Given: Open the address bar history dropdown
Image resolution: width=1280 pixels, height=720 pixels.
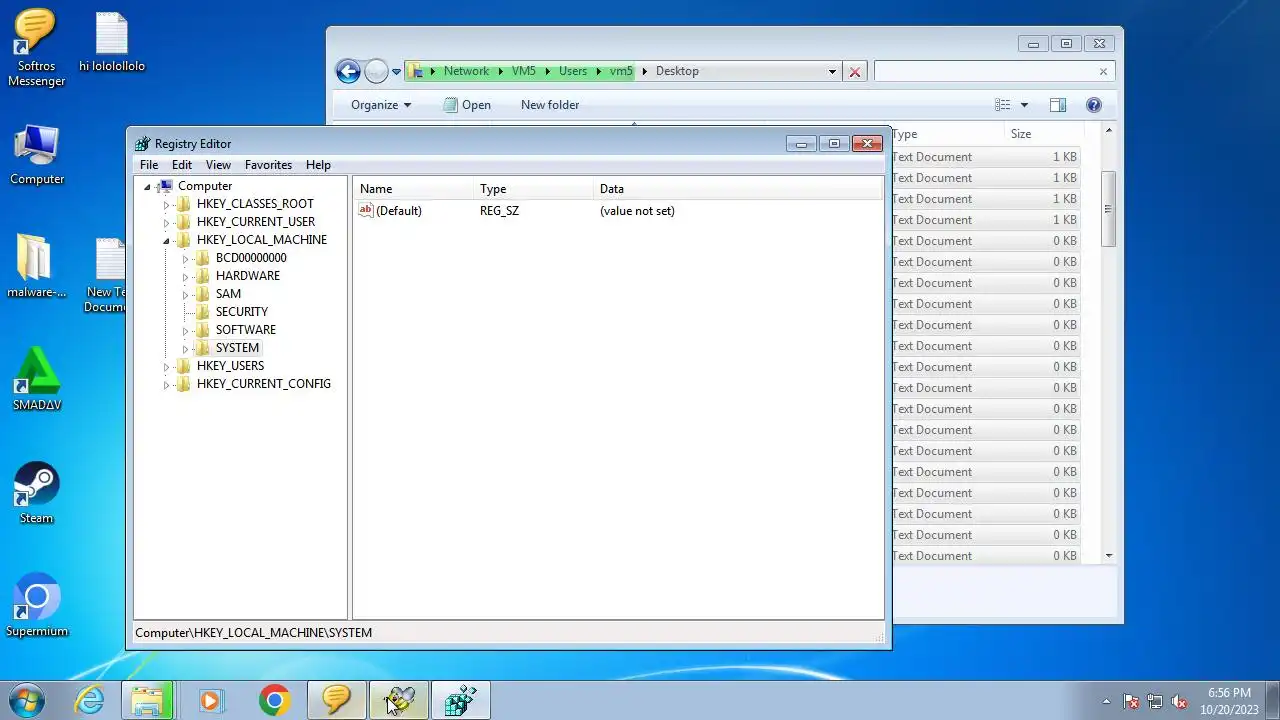Looking at the screenshot, I should click(832, 72).
